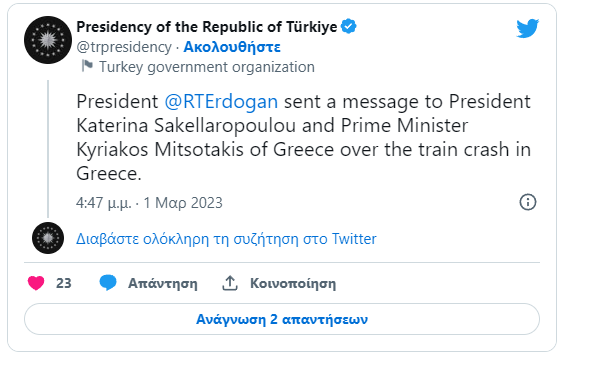Screen dimensions: 595x372
Task: Click the Turkey government organization label
Action: [x=207, y=67]
